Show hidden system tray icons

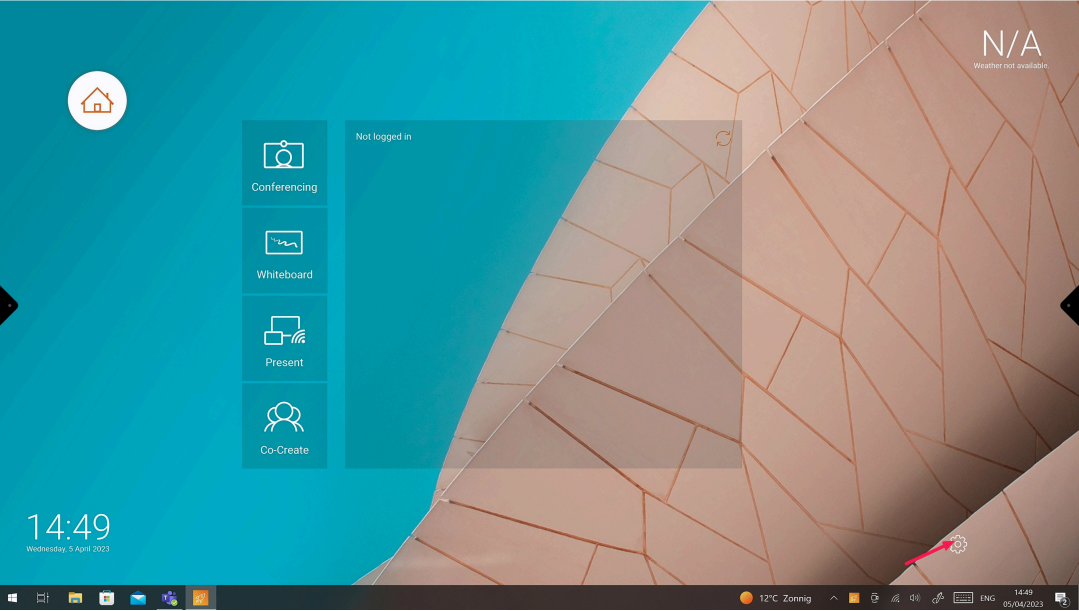[x=834, y=598]
